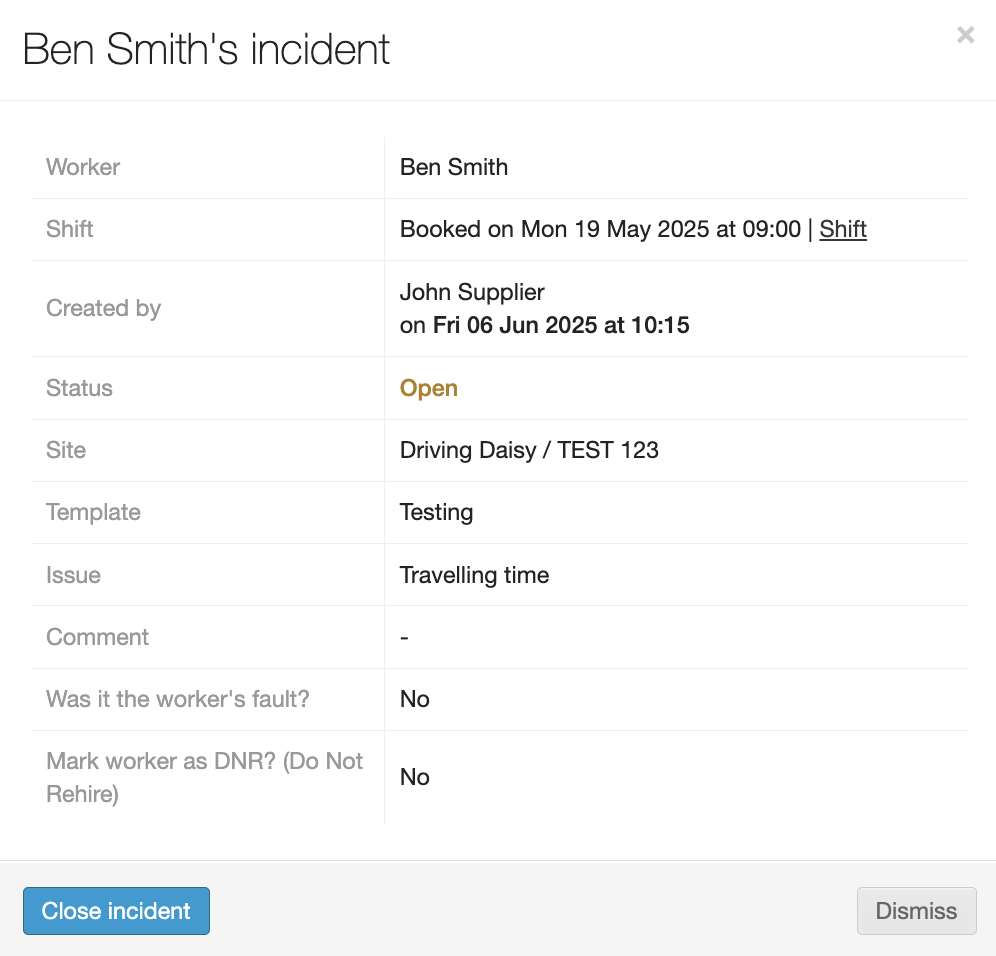The height and width of the screenshot is (956, 996).
Task: Dismiss the incident dialog
Action: pos(916,911)
